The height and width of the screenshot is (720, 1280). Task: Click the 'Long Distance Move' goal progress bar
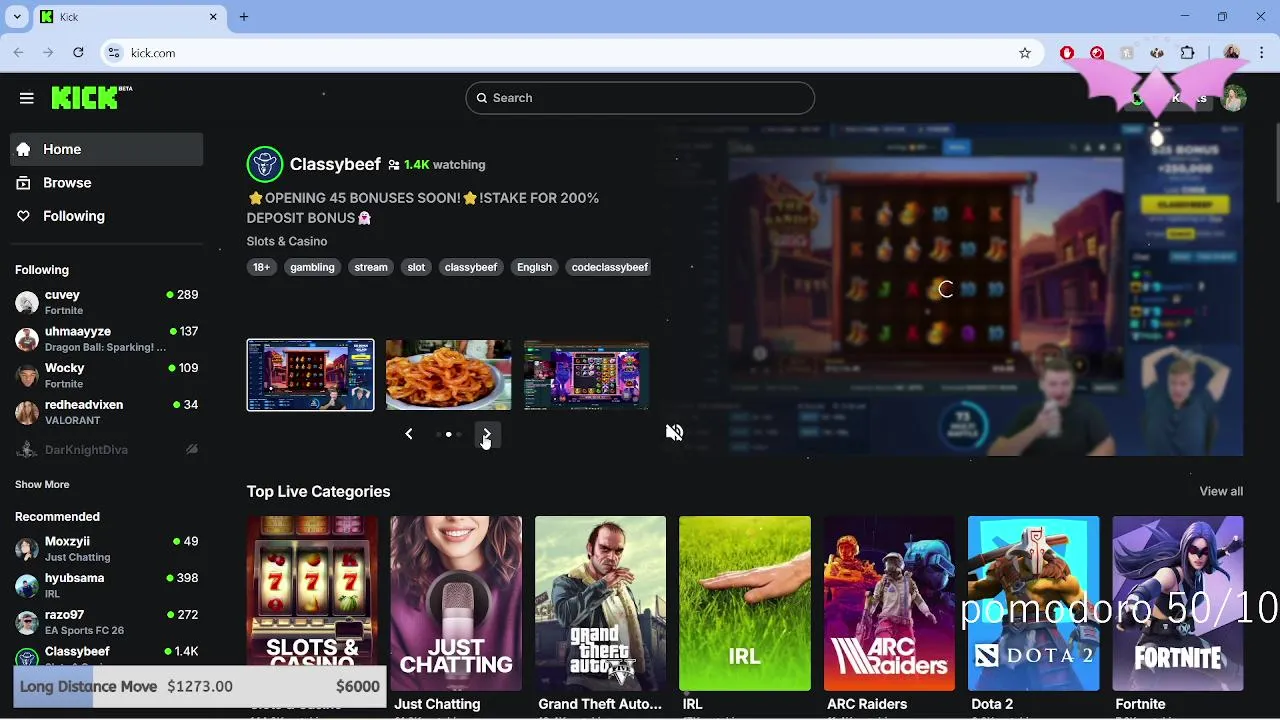pyautogui.click(x=200, y=686)
